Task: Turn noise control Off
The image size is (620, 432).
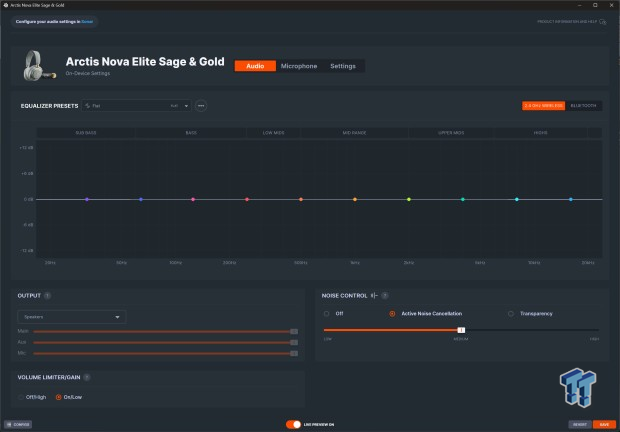Action: point(327,313)
